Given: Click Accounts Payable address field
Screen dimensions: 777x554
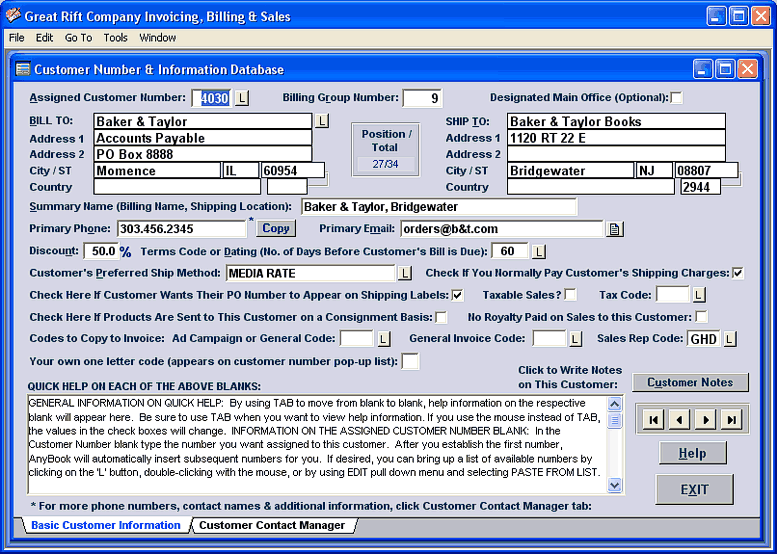Looking at the screenshot, I should click(x=203, y=138).
